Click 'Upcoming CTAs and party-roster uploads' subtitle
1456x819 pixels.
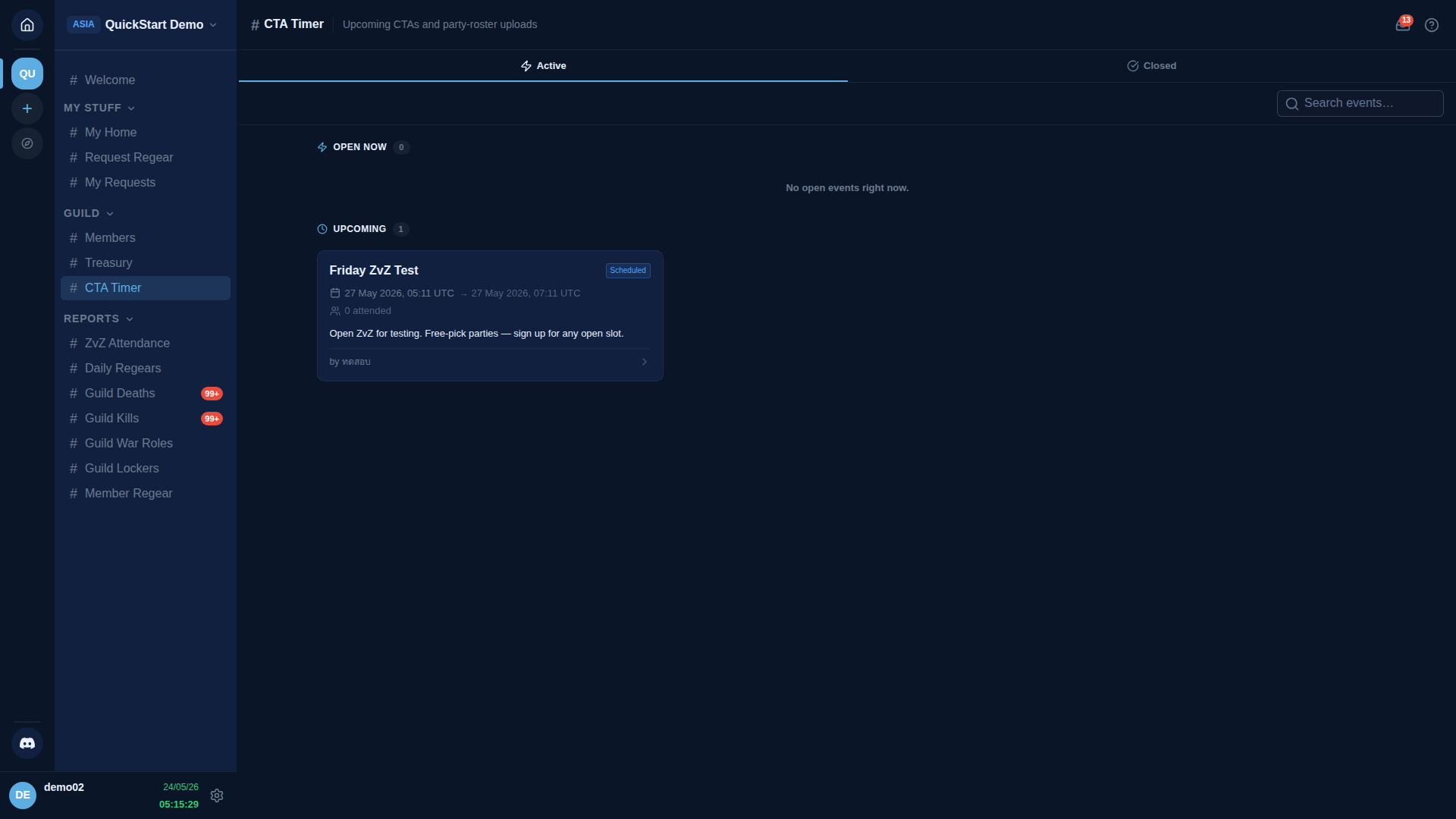440,24
